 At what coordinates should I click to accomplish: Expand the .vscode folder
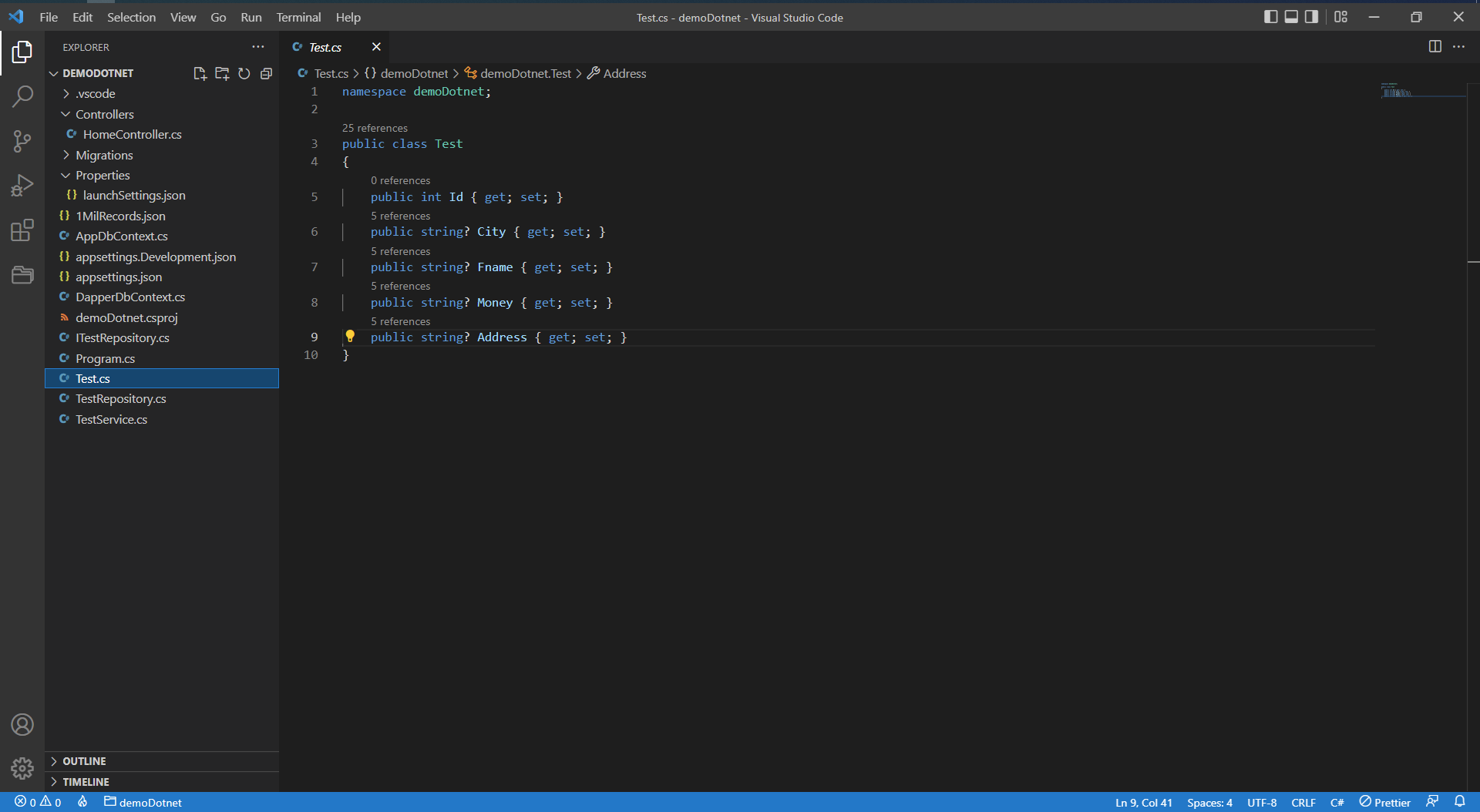[x=96, y=94]
